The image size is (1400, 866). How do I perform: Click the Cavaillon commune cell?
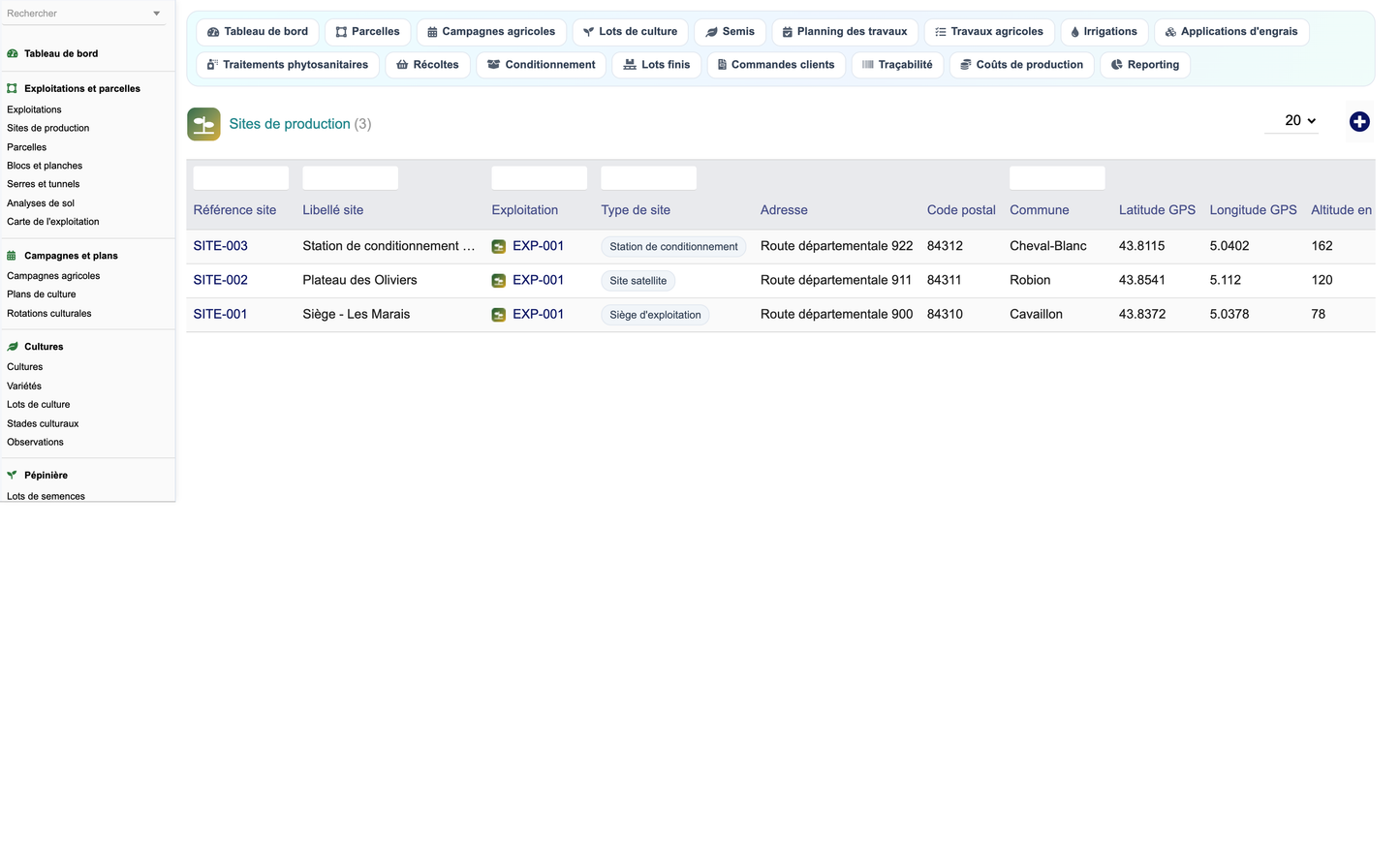coord(1036,314)
